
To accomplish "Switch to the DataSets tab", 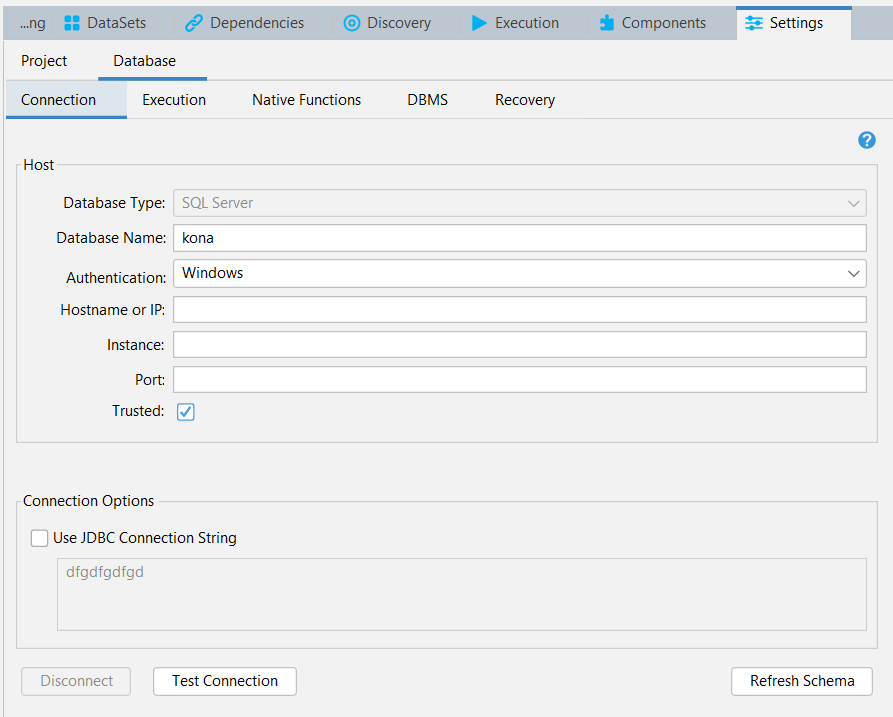I will [x=105, y=23].
